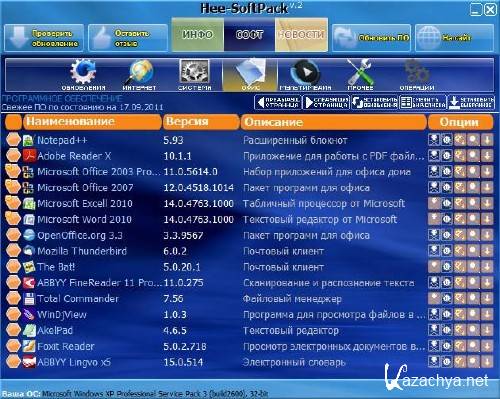Click the Adobe Reader X application icon
The image size is (500, 399).
click(29, 156)
